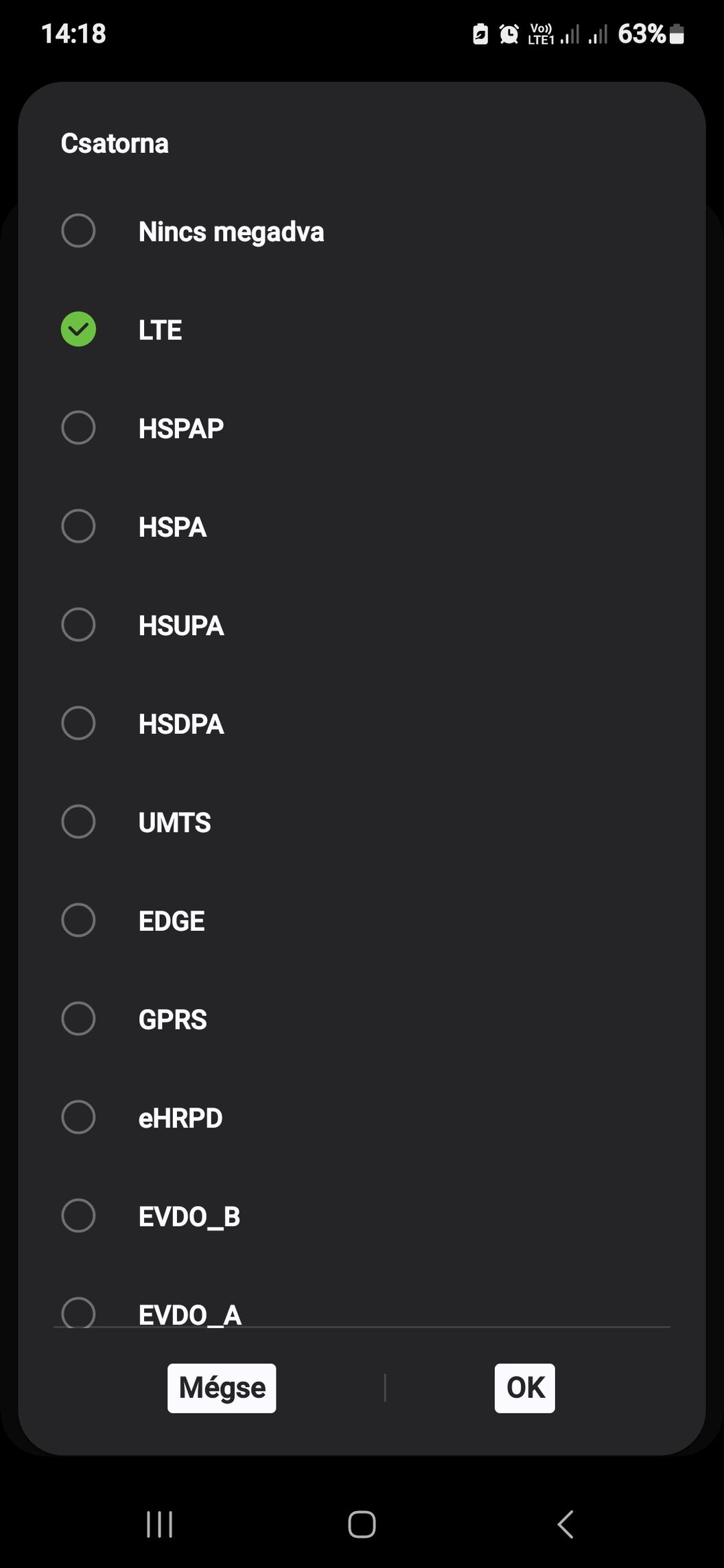Tap the green LTE checkmark
The image size is (724, 1568).
tap(78, 329)
